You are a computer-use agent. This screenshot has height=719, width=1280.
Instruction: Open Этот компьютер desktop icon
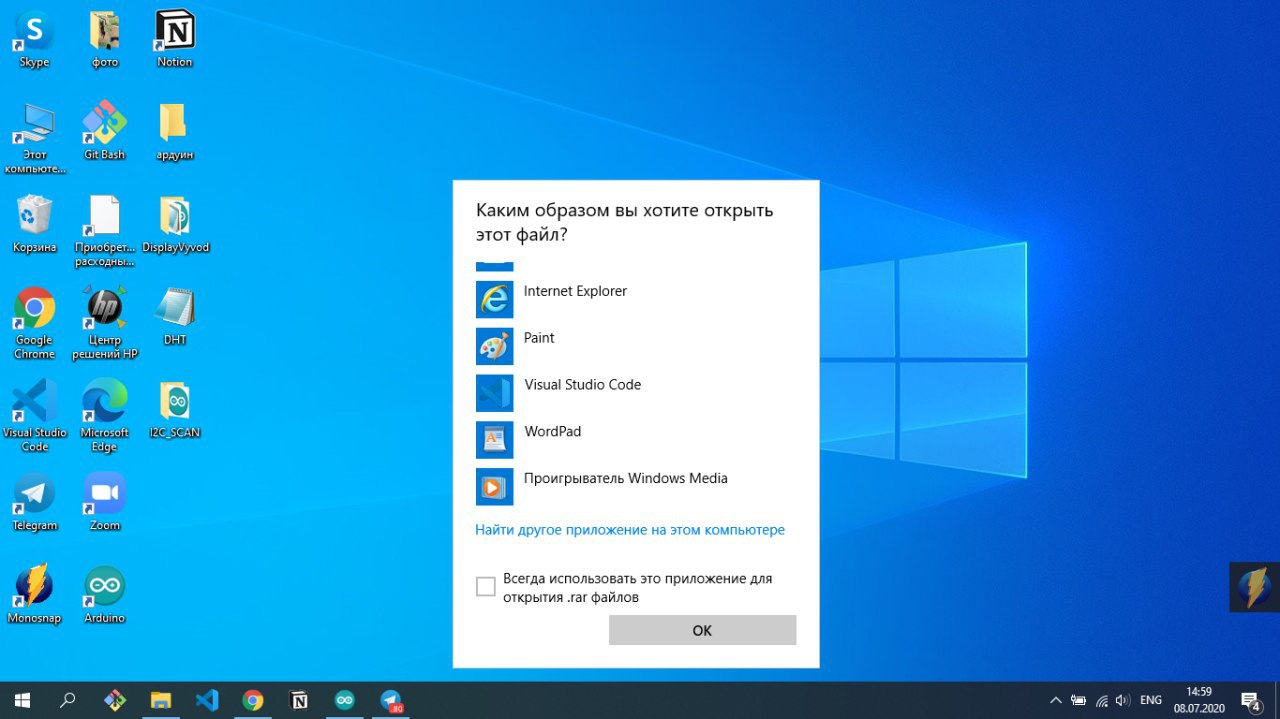point(35,137)
